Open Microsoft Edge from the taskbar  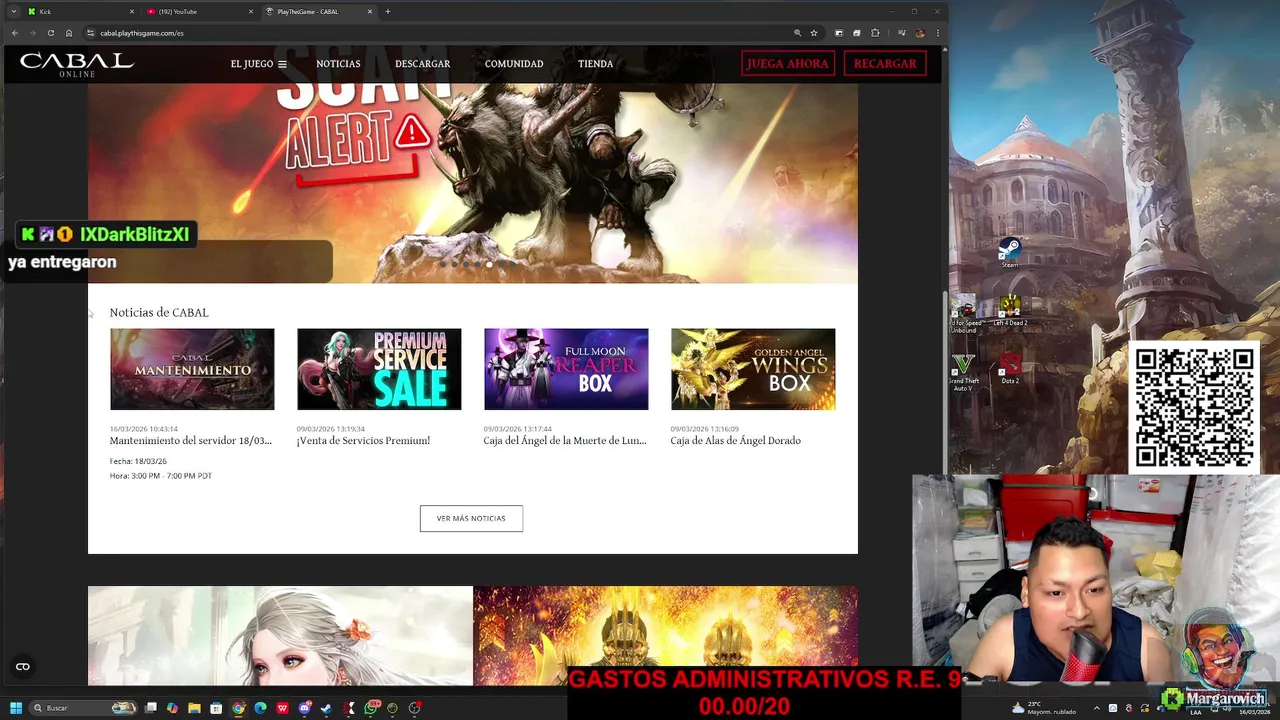pyautogui.click(x=260, y=708)
